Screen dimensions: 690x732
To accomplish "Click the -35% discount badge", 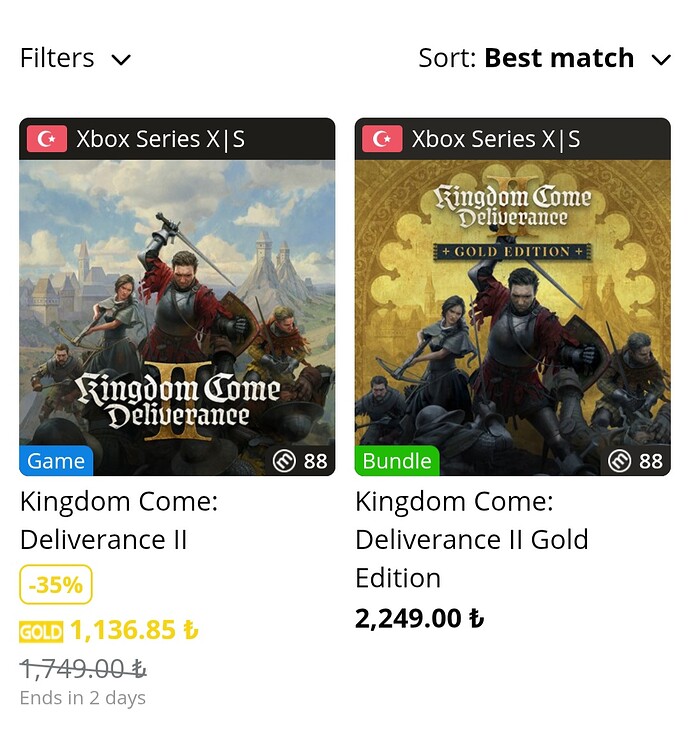I will [x=56, y=585].
